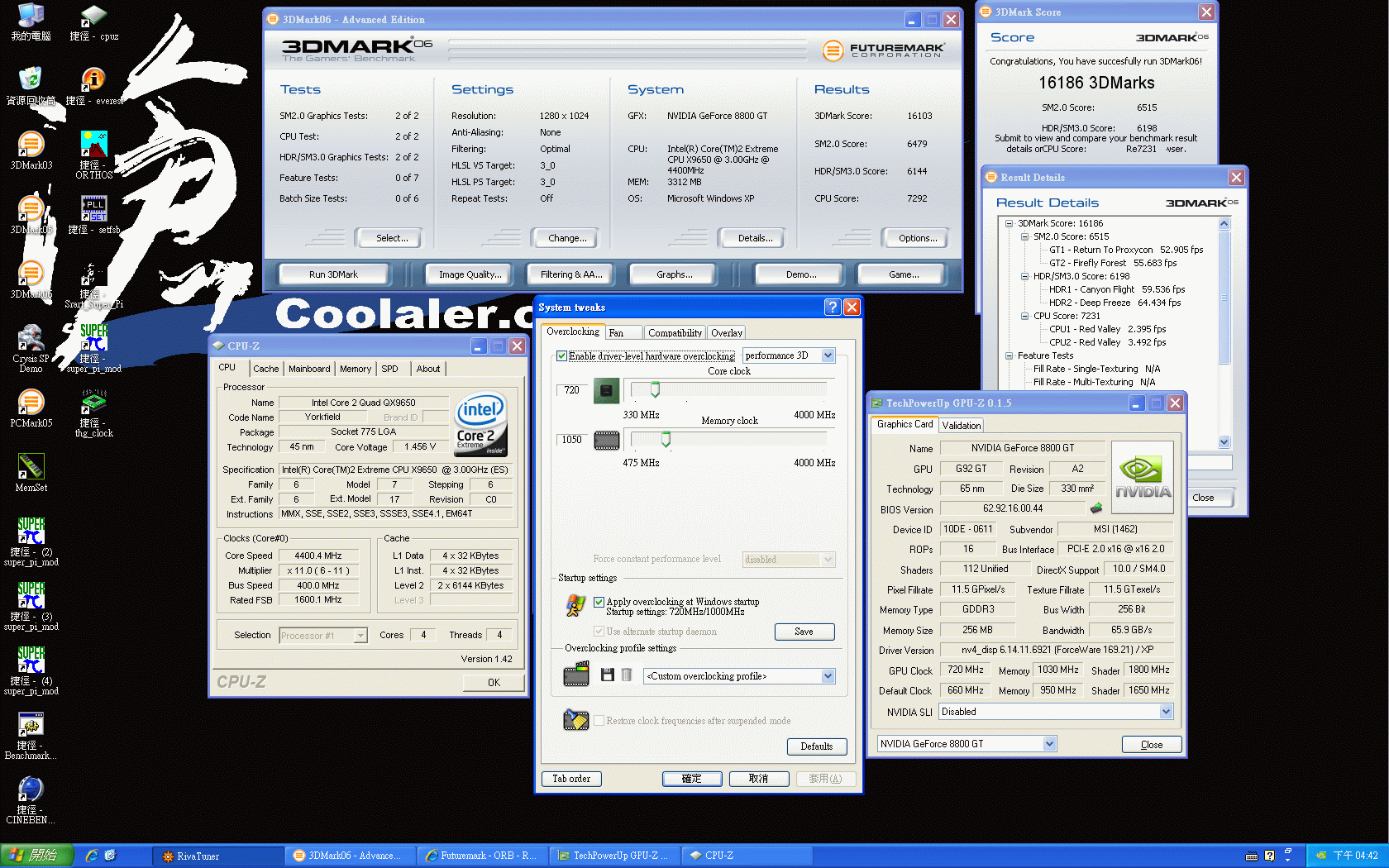
Task: Switch to the Mainboard tab in CPU-Z
Action: point(309,369)
